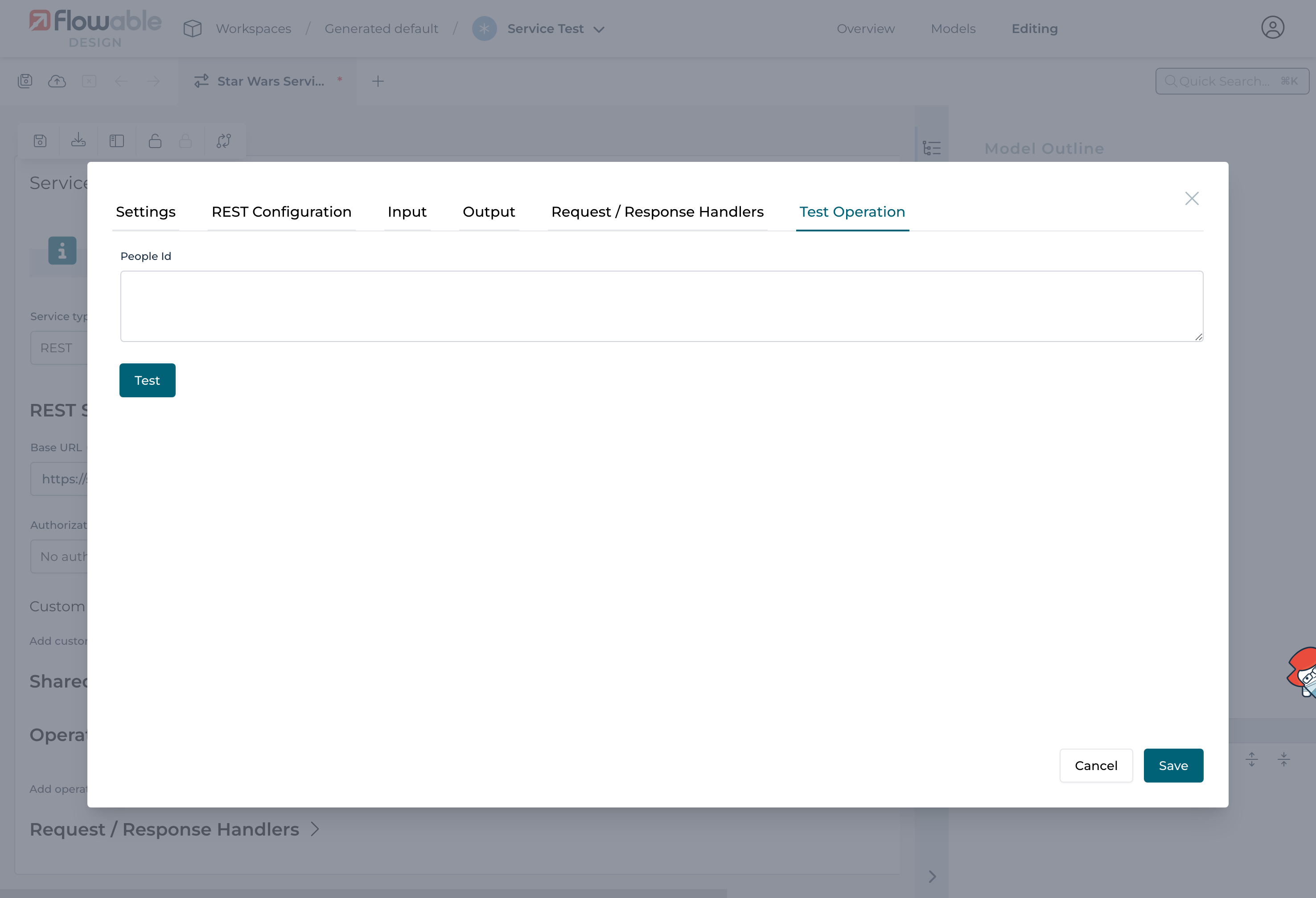The image size is (1316, 898).
Task: Toggle the side panel layout icon
Action: point(117,140)
